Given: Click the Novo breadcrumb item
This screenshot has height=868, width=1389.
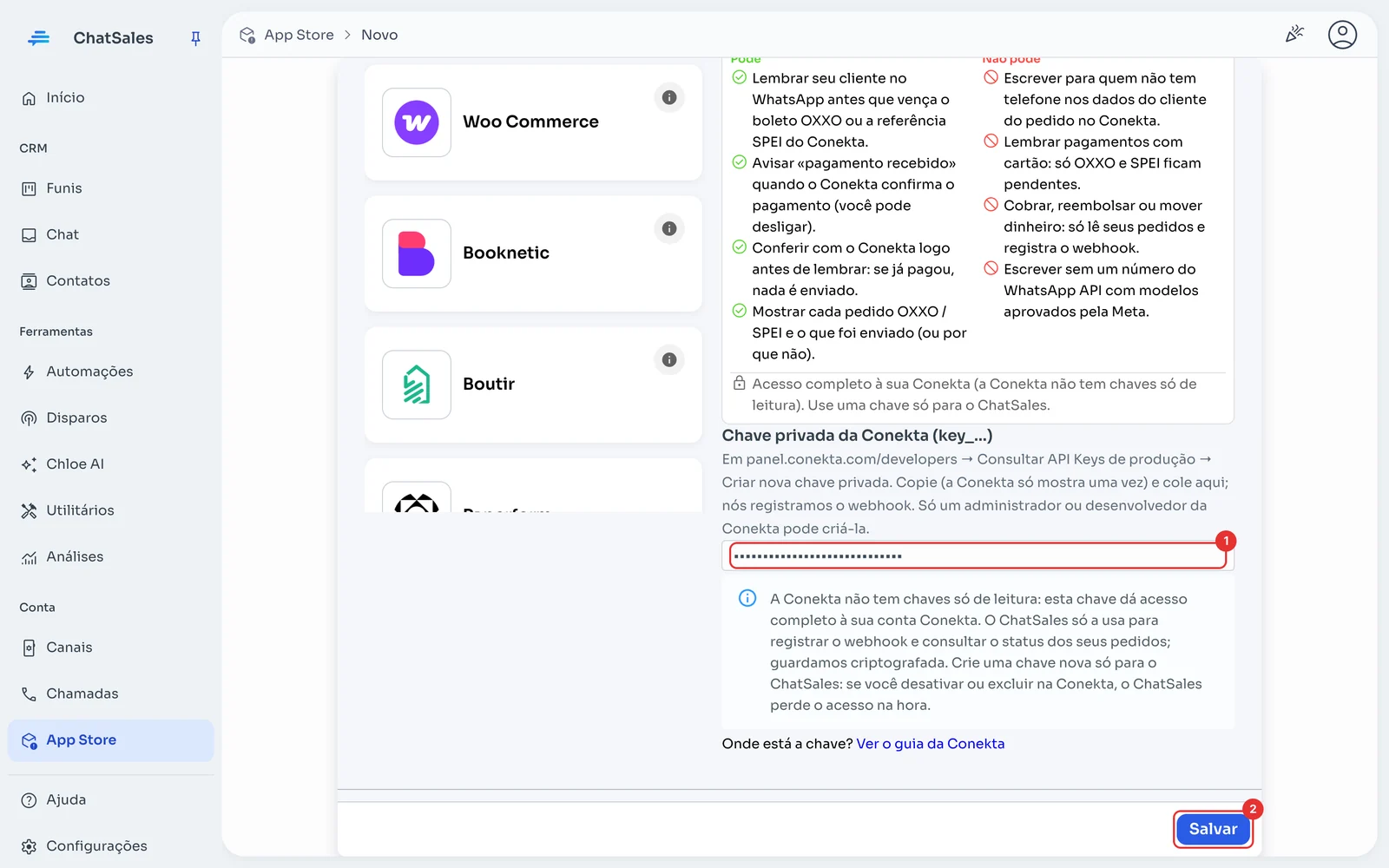Looking at the screenshot, I should [x=379, y=35].
